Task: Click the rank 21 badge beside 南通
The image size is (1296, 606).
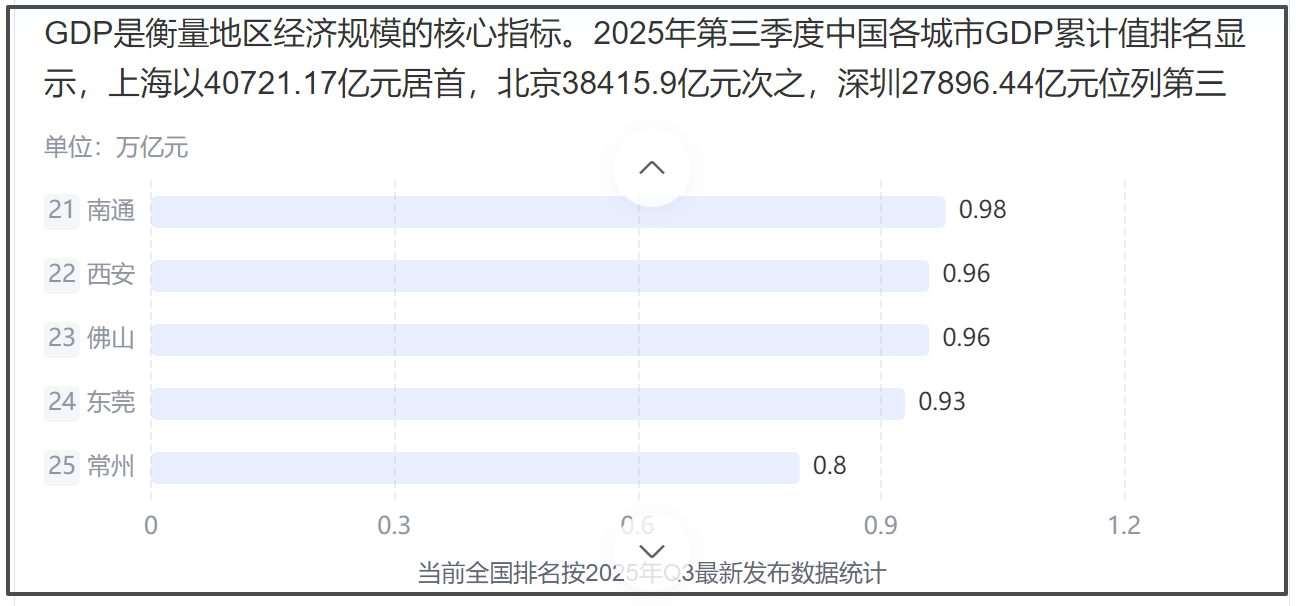Action: 62,210
